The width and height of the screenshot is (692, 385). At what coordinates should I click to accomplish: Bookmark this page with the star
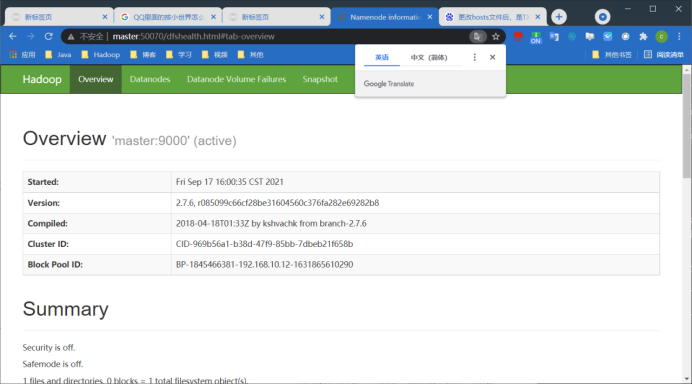(x=496, y=37)
